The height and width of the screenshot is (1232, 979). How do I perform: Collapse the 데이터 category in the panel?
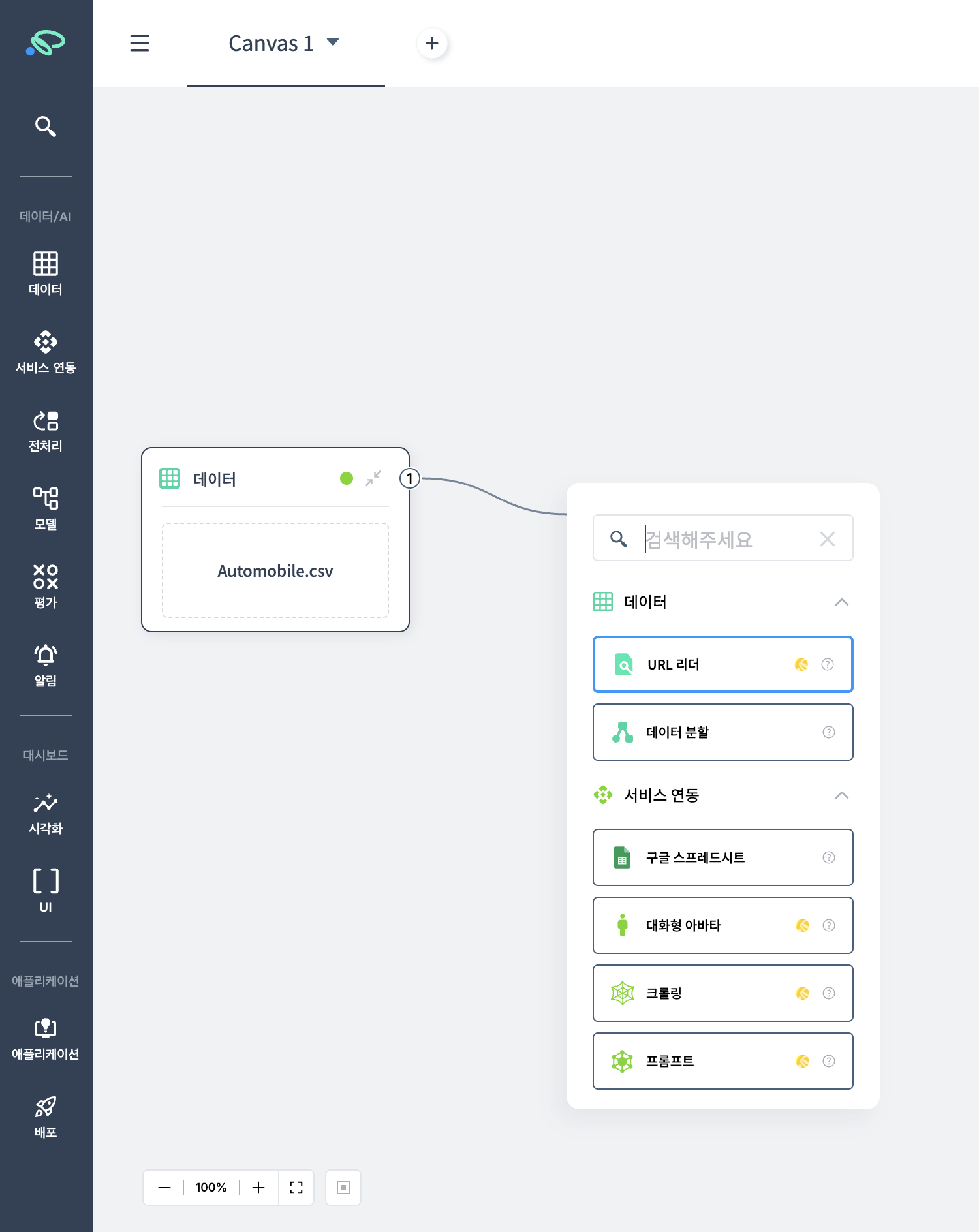841,602
